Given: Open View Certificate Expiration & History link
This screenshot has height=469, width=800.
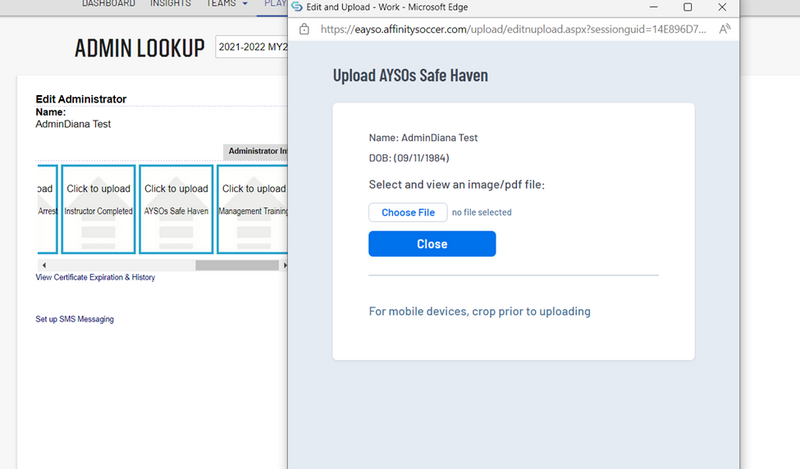Looking at the screenshot, I should (x=95, y=277).
